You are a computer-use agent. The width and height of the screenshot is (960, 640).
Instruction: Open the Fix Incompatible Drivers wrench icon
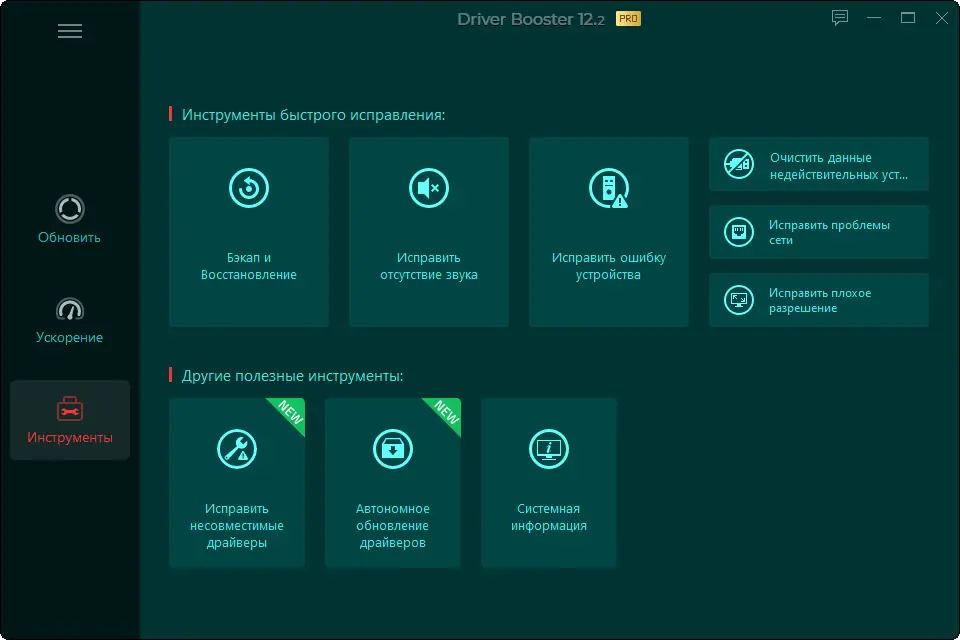coord(236,448)
